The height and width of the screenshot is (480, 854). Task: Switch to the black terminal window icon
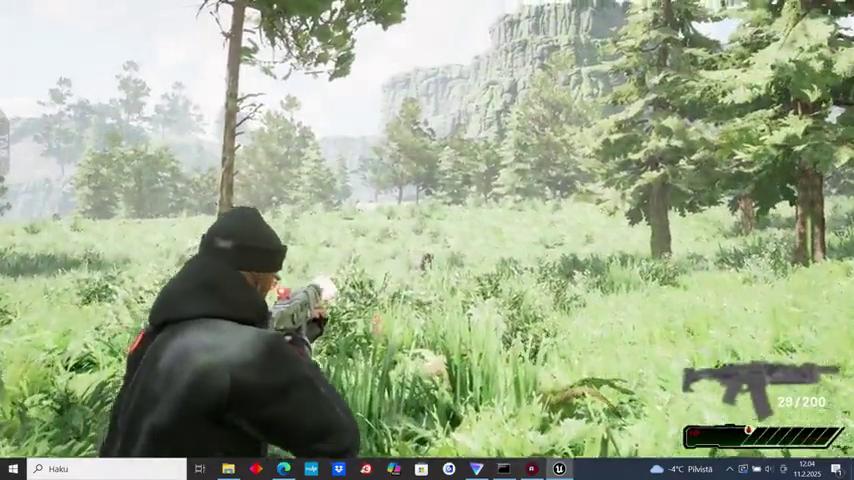(x=504, y=469)
